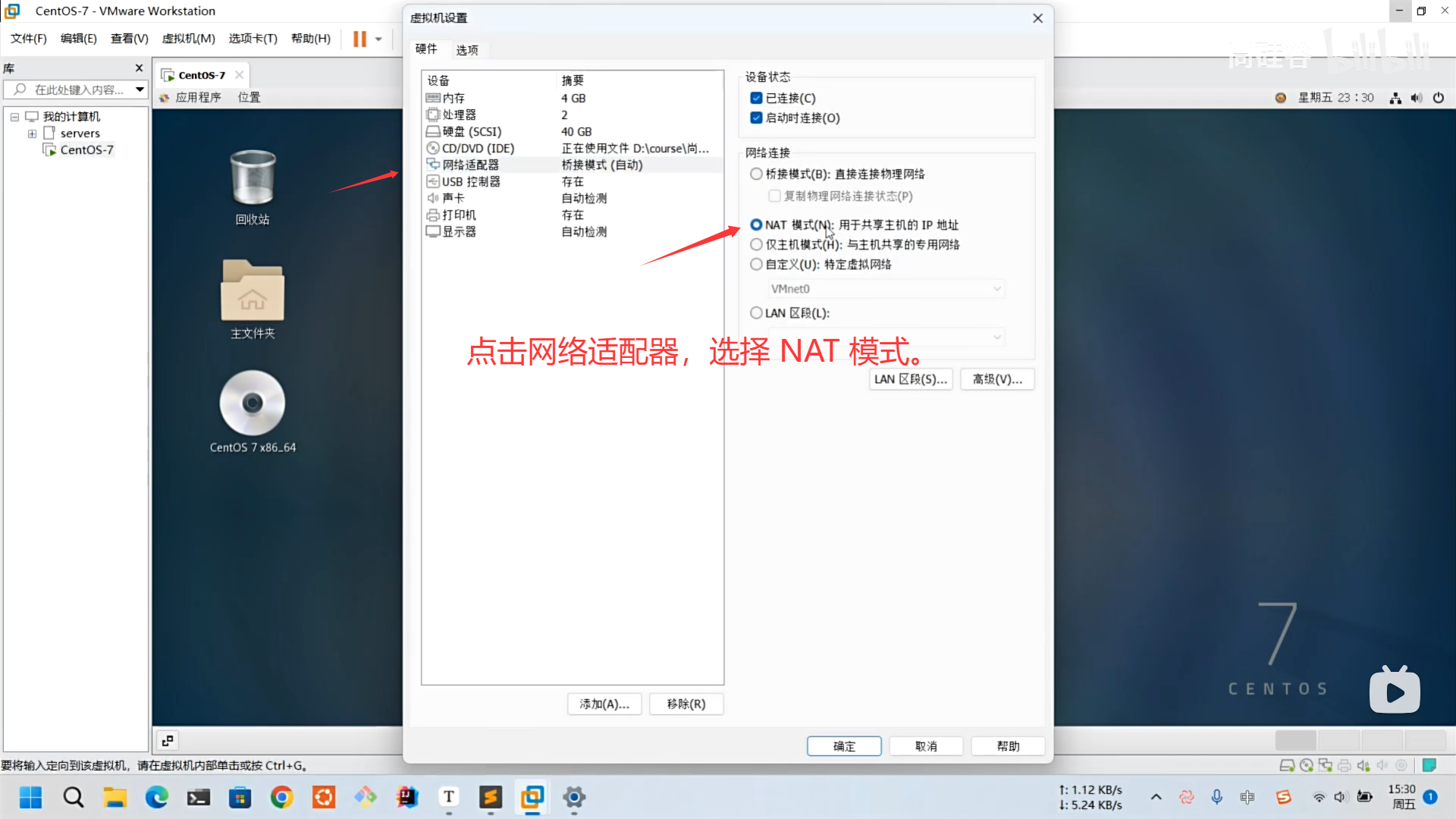Select the 硬盘 (SCSI) device row

[472, 131]
